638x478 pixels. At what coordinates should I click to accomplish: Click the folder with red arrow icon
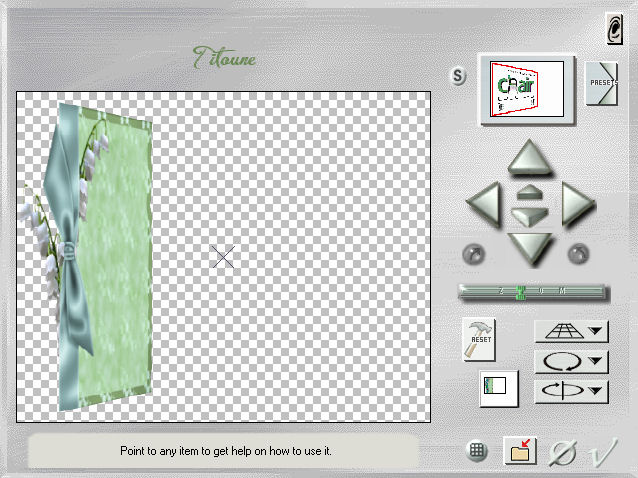pos(520,451)
